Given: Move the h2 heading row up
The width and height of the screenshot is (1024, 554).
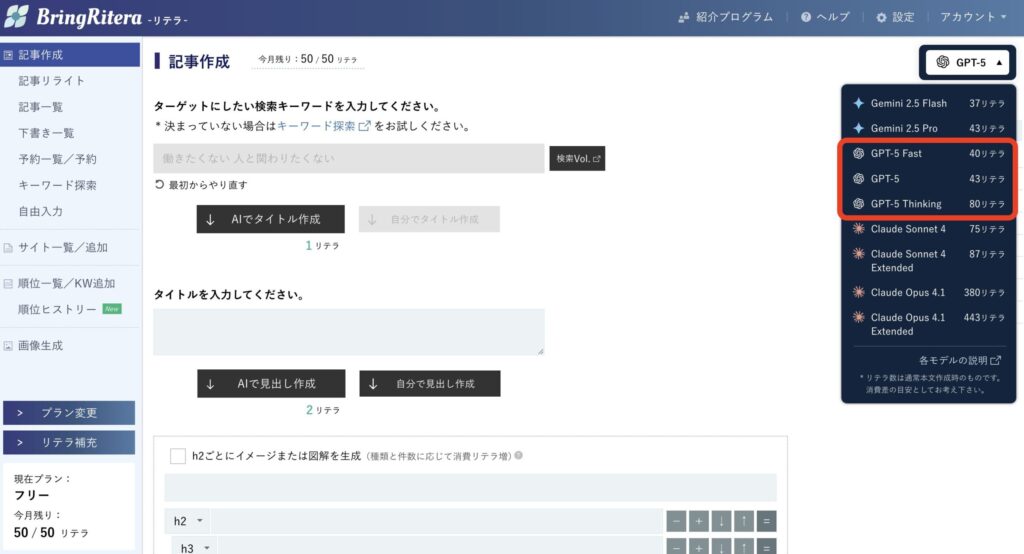Looking at the screenshot, I should coord(744,521).
